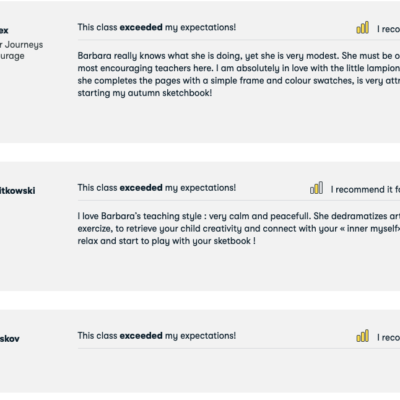Click "I reco" recommendation text in first review
Viewport: 400px width, 400px height.
[388, 29]
